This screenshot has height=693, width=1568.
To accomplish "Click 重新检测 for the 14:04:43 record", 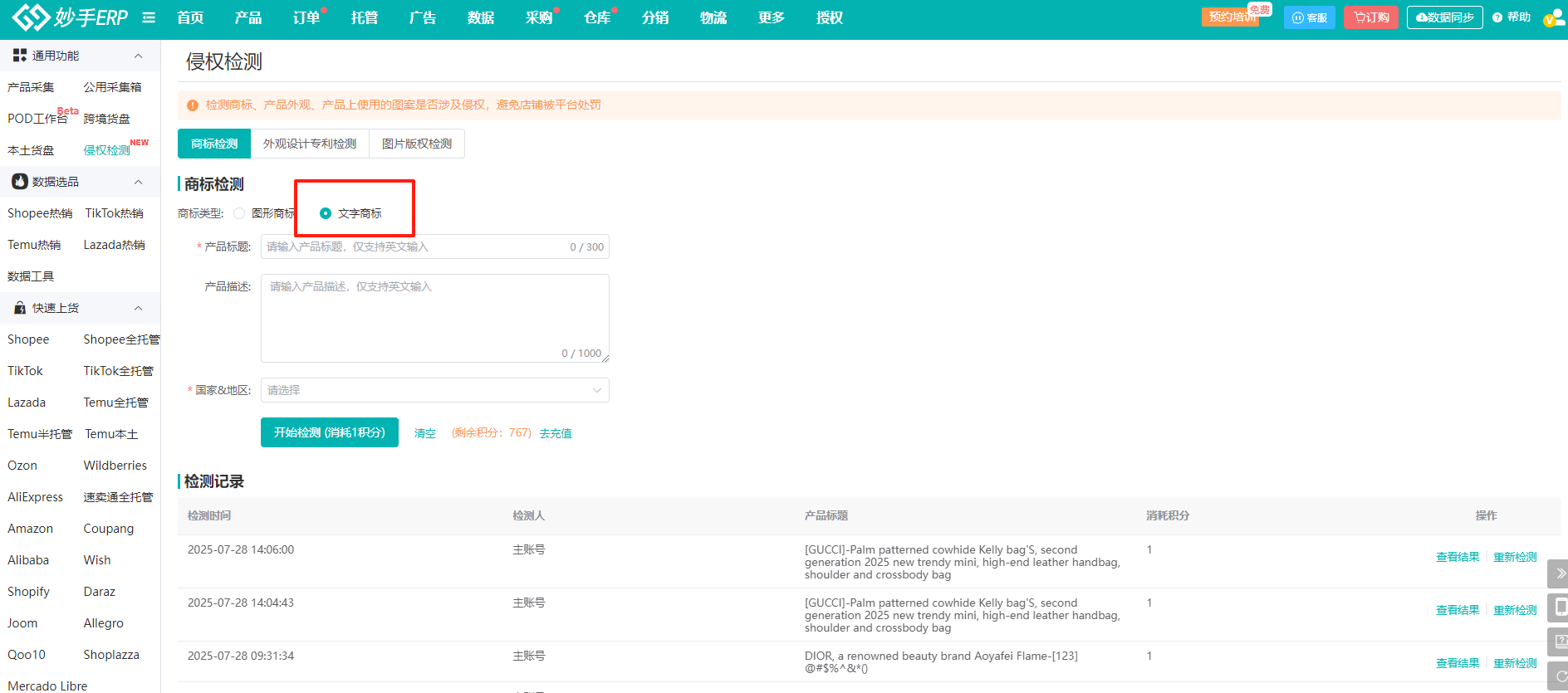I will click(1515, 610).
